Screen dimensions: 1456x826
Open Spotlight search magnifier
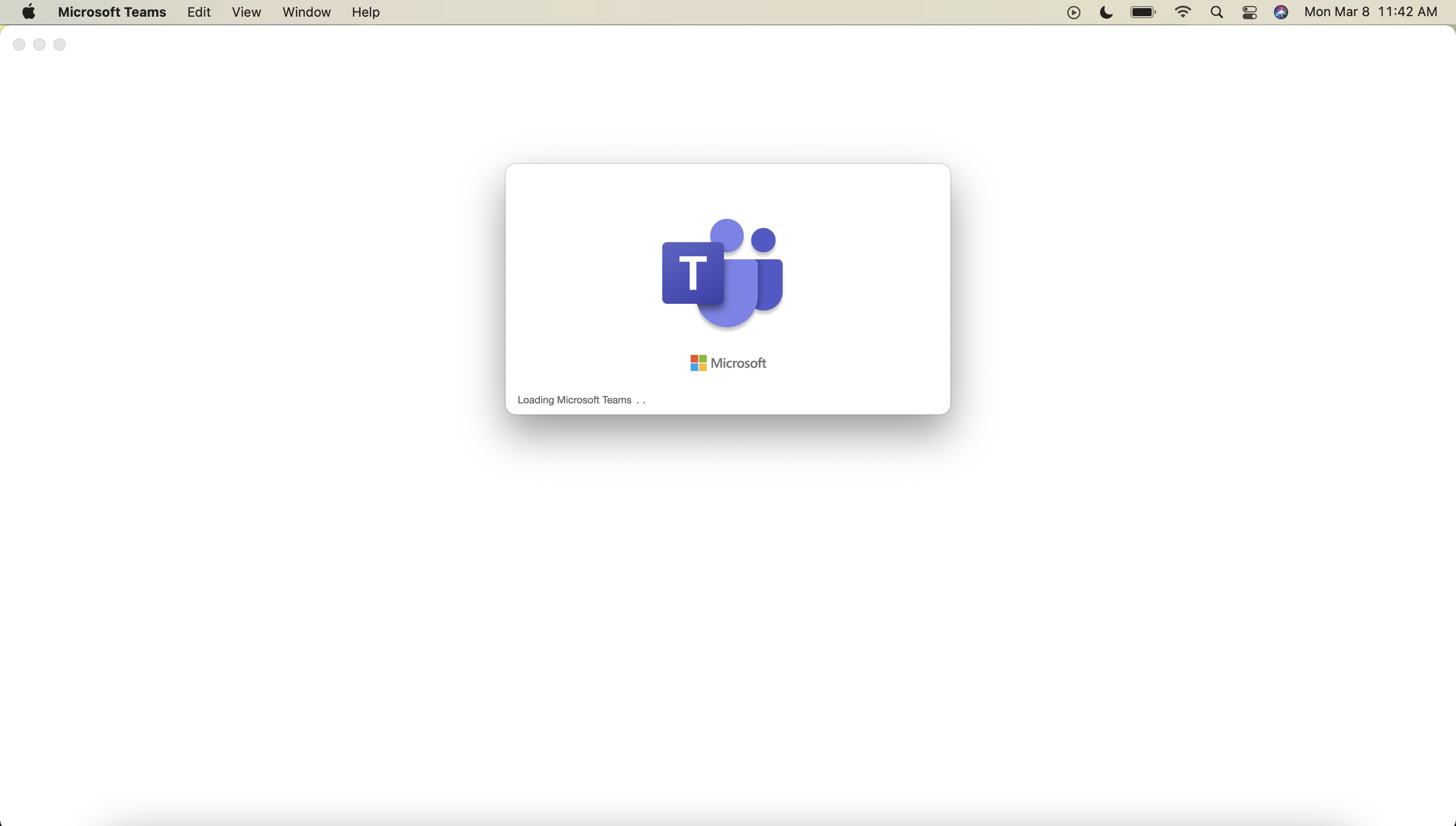(x=1216, y=13)
